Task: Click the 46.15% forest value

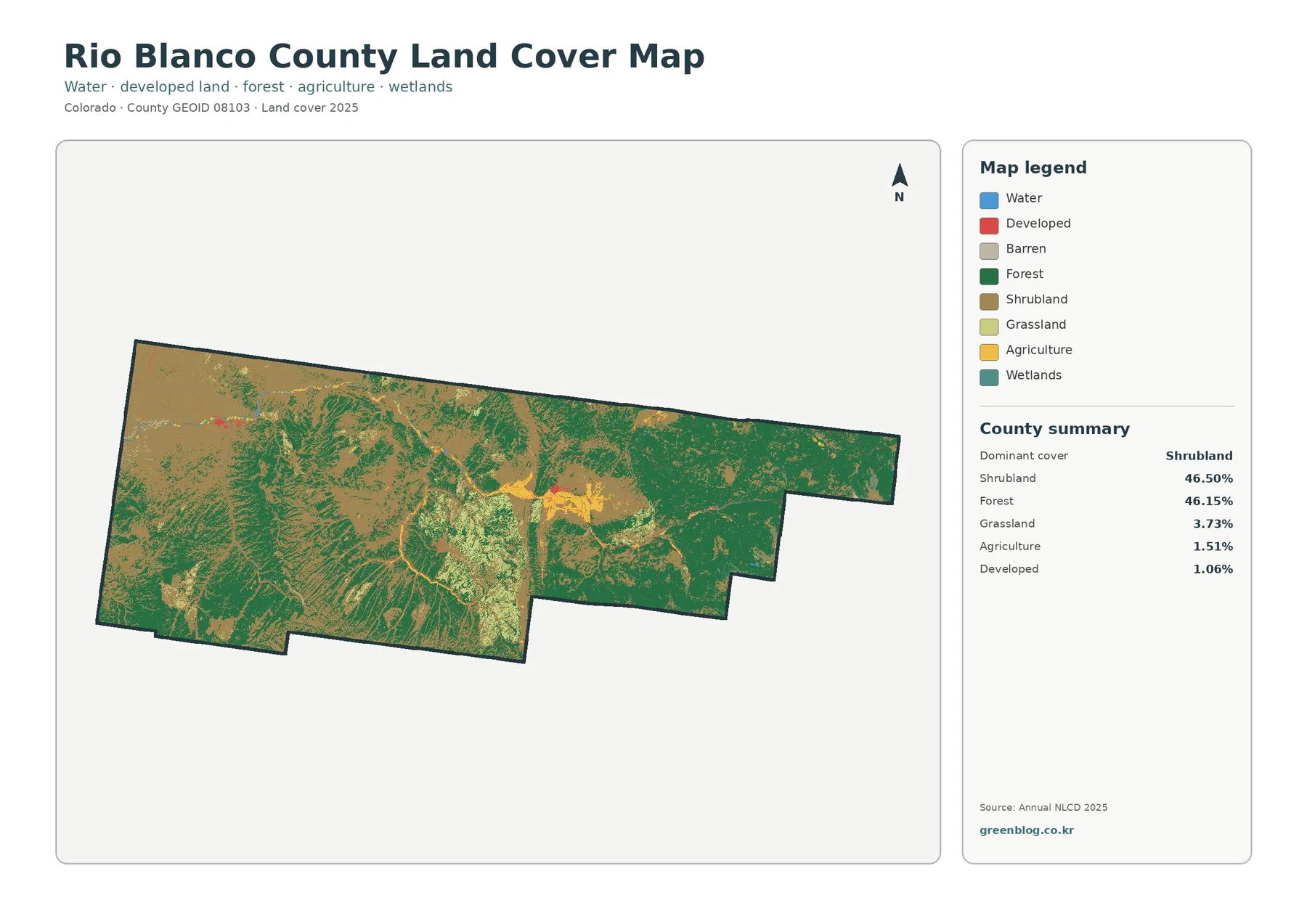Action: [1209, 501]
